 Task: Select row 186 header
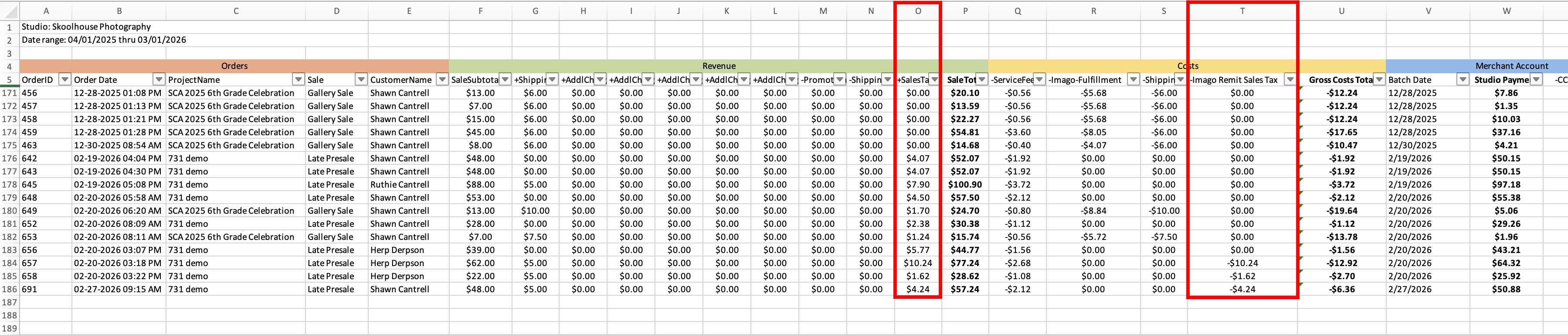pos(10,289)
